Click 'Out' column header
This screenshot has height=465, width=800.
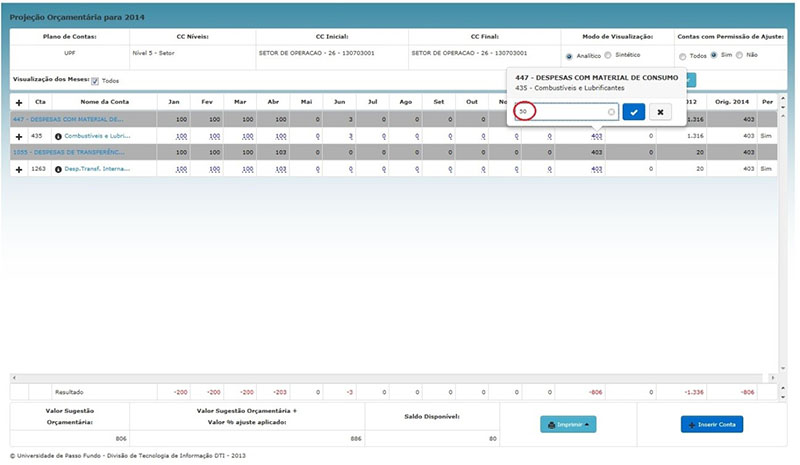(472, 102)
